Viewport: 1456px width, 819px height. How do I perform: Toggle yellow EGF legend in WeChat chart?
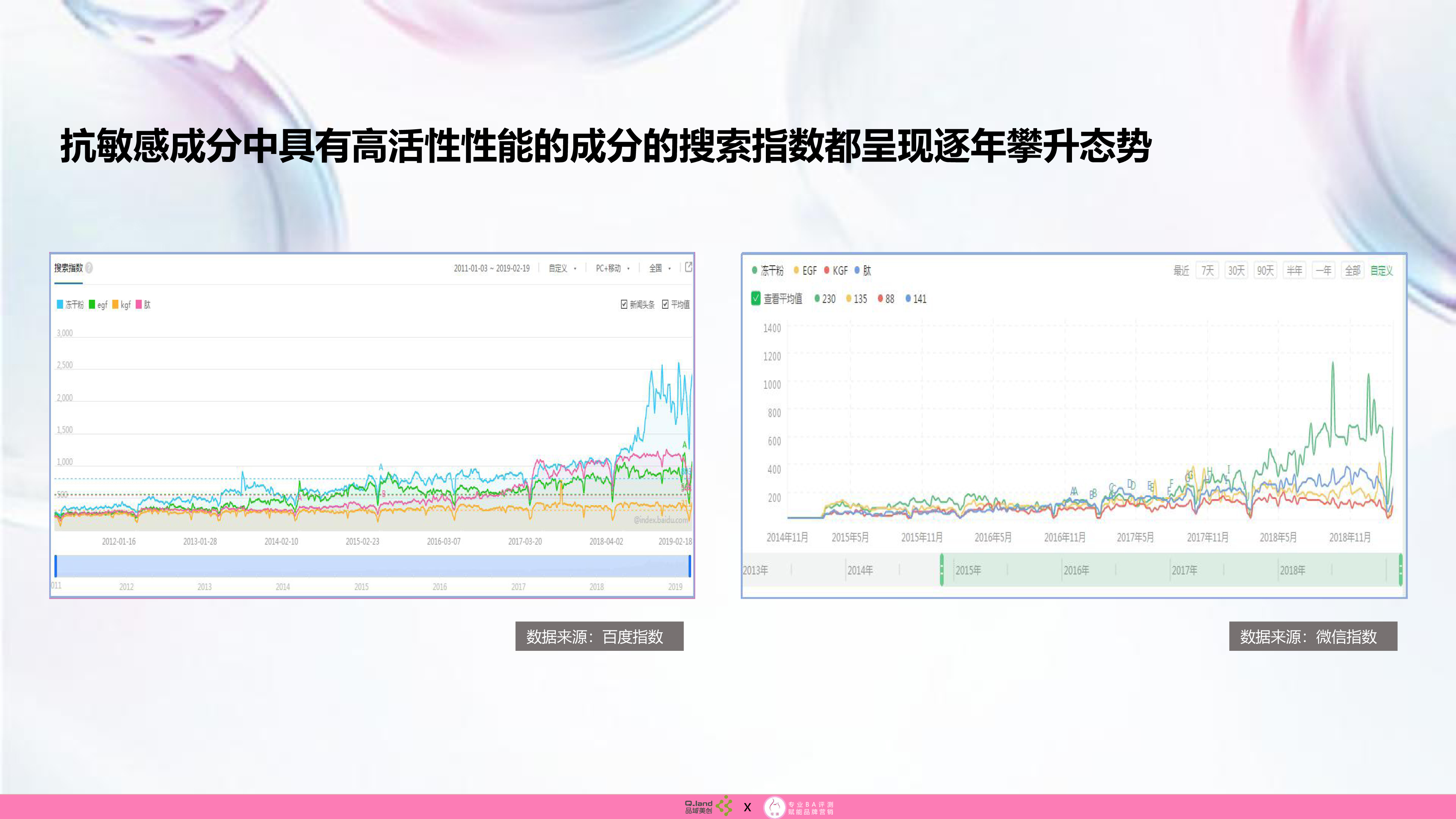point(805,271)
